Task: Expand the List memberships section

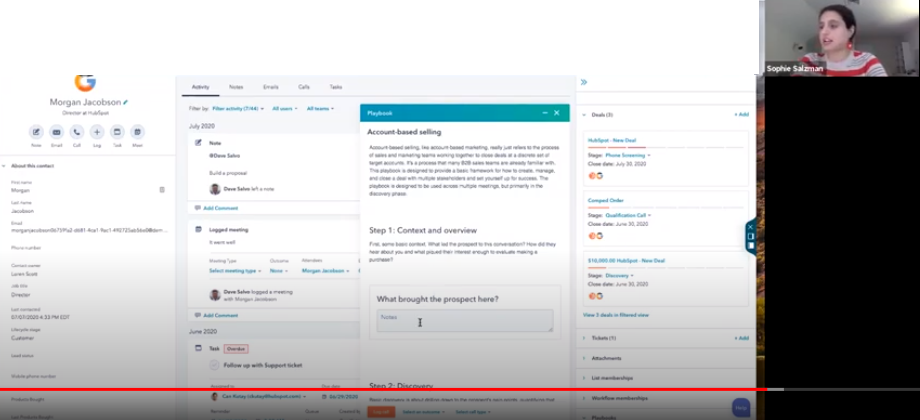Action: pyautogui.click(x=584, y=378)
